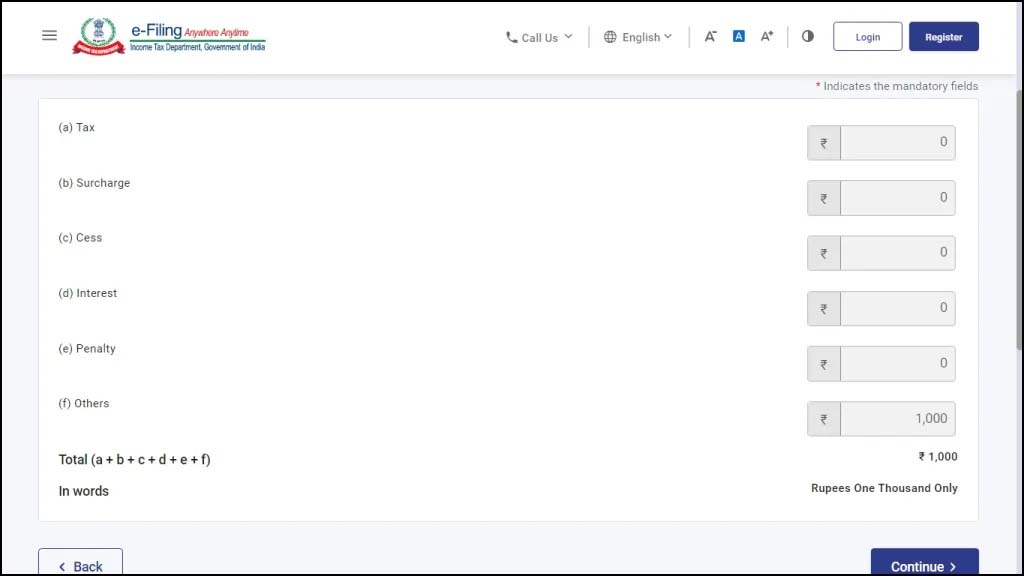The image size is (1024, 576).
Task: Go back with the Back button
Action: click(x=80, y=563)
